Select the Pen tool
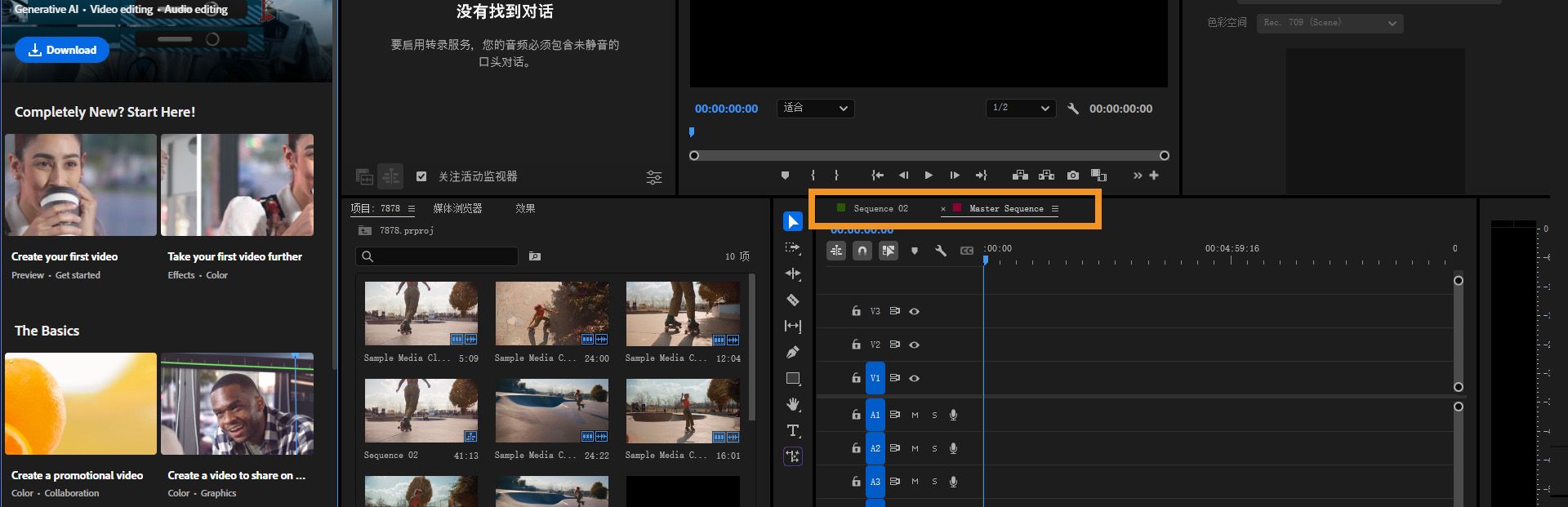Viewport: 1568px width, 507px height. [792, 352]
